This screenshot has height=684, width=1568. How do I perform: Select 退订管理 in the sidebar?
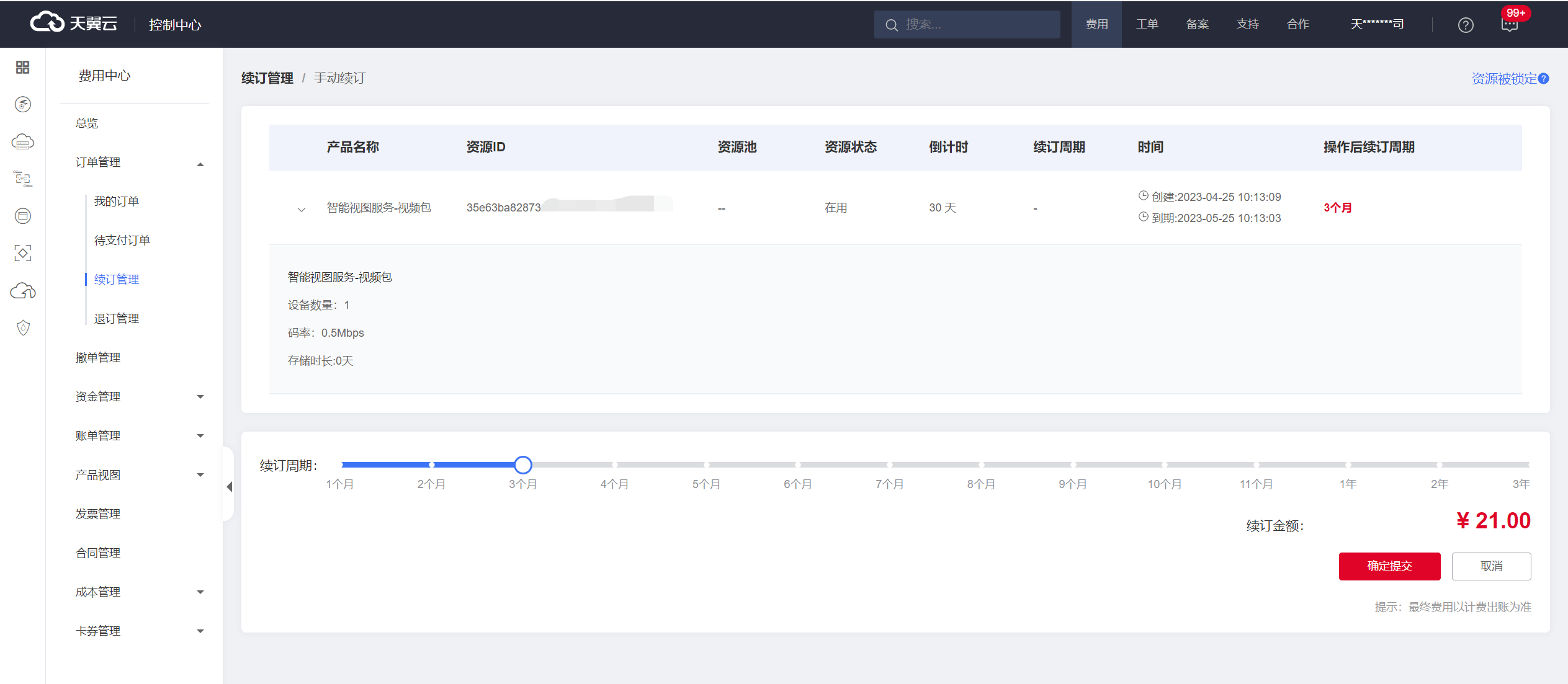click(117, 318)
